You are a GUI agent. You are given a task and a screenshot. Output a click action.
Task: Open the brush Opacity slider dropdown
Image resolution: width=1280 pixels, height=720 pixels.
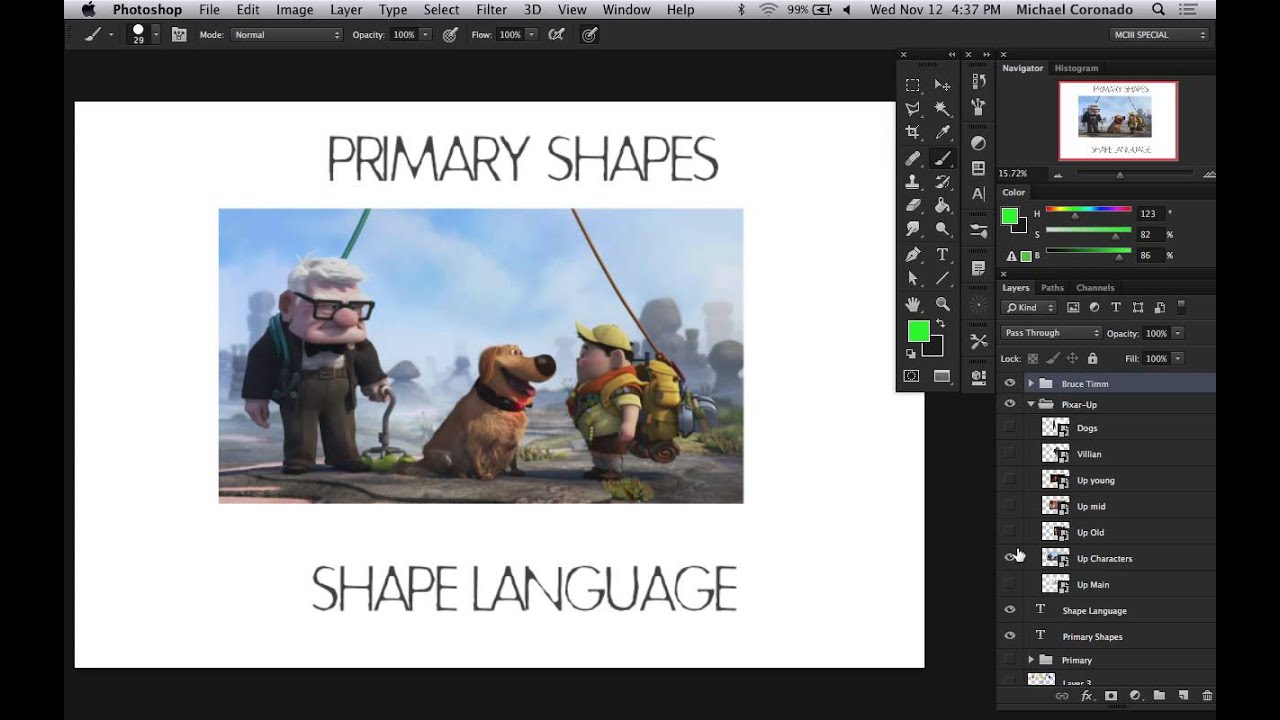coord(426,34)
